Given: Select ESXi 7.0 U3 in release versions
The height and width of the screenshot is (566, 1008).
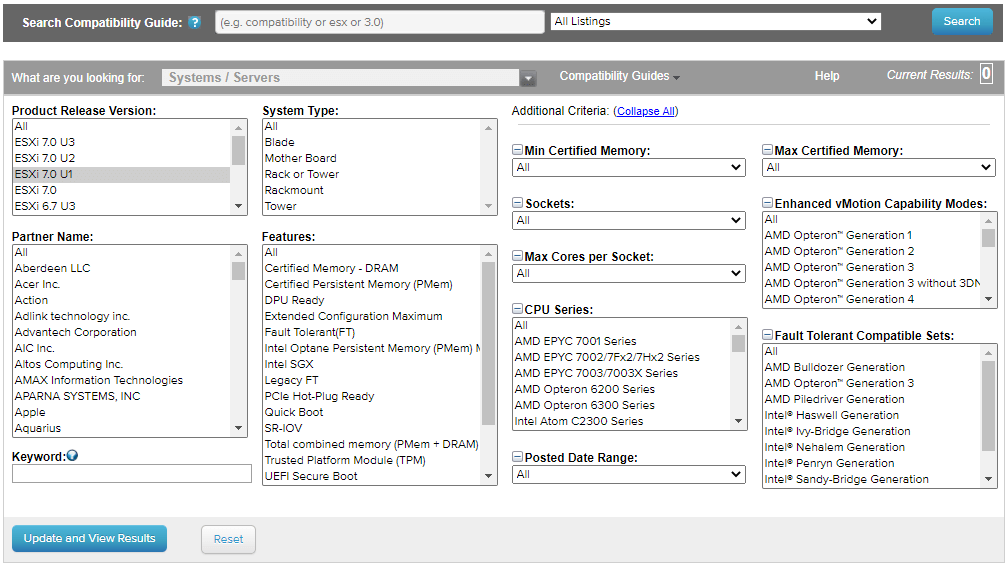Looking at the screenshot, I should tap(45, 142).
